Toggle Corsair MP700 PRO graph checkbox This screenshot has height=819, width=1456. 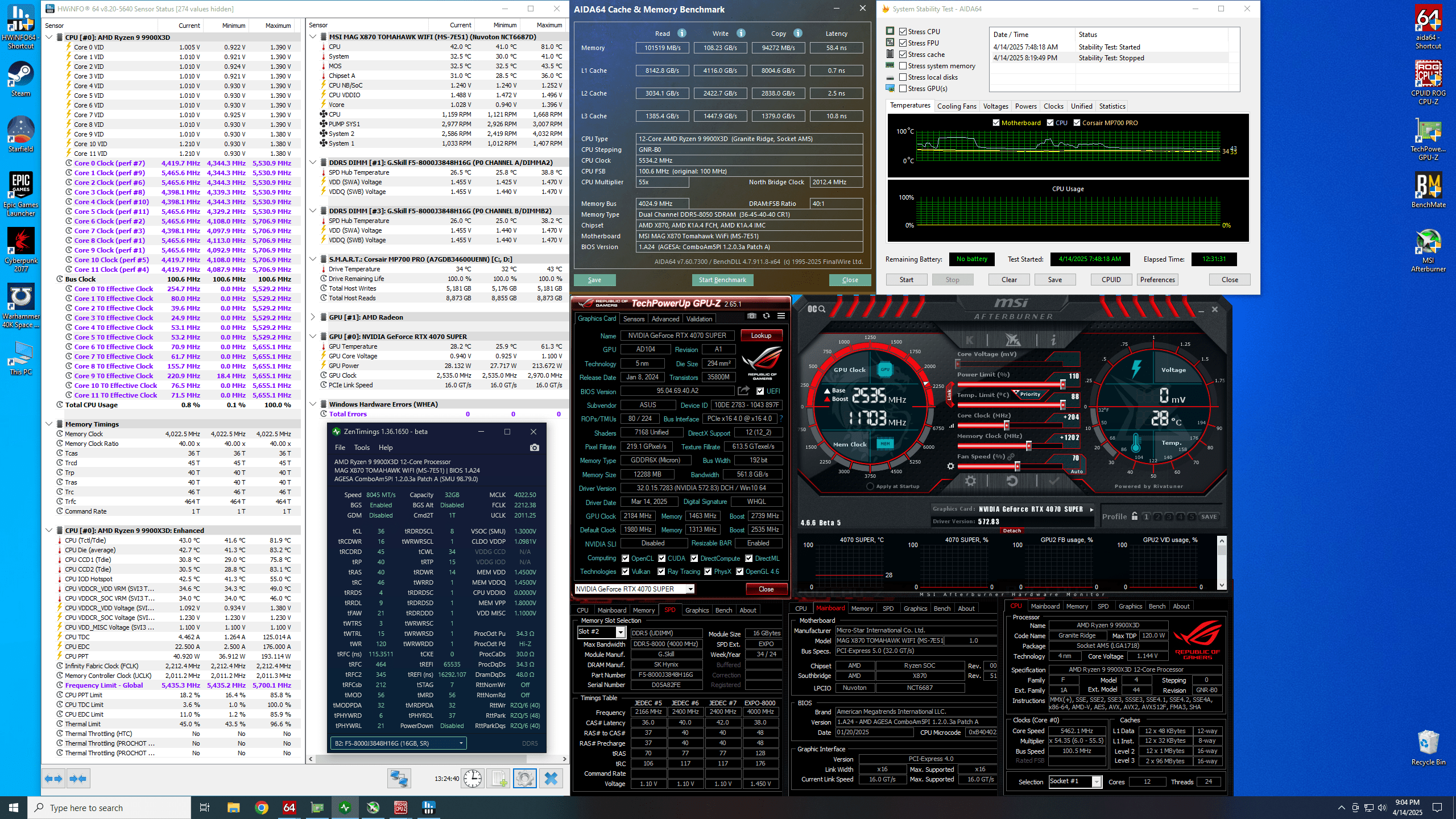coord(1077,123)
